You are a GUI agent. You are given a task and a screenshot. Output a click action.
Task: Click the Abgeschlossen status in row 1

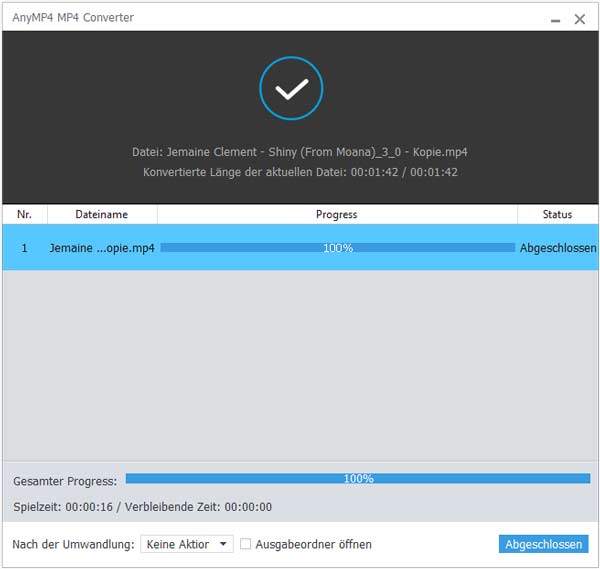pos(558,248)
